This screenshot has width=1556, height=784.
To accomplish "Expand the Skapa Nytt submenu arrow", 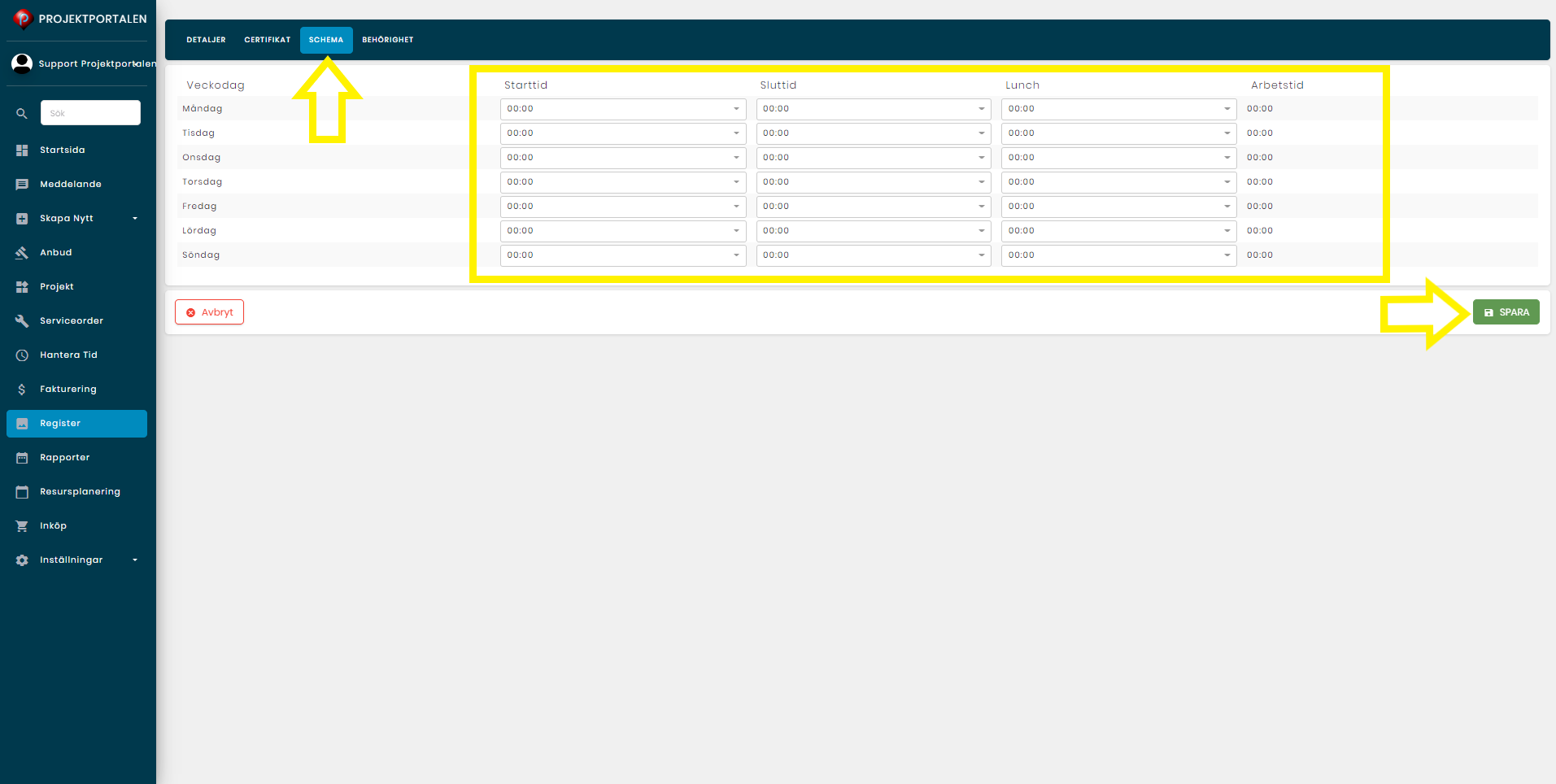I will 135,219.
